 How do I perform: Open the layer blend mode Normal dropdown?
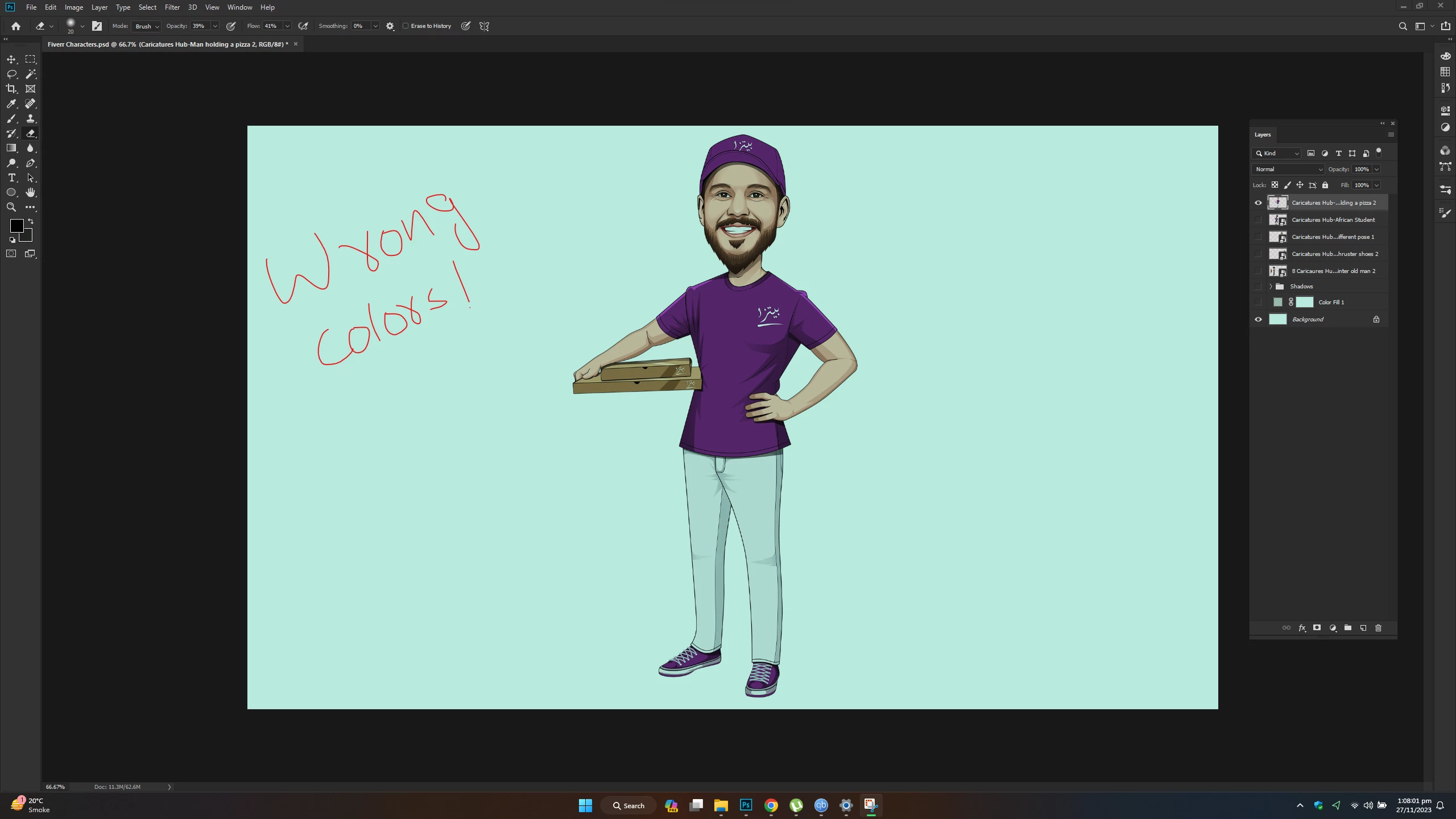click(x=1288, y=169)
